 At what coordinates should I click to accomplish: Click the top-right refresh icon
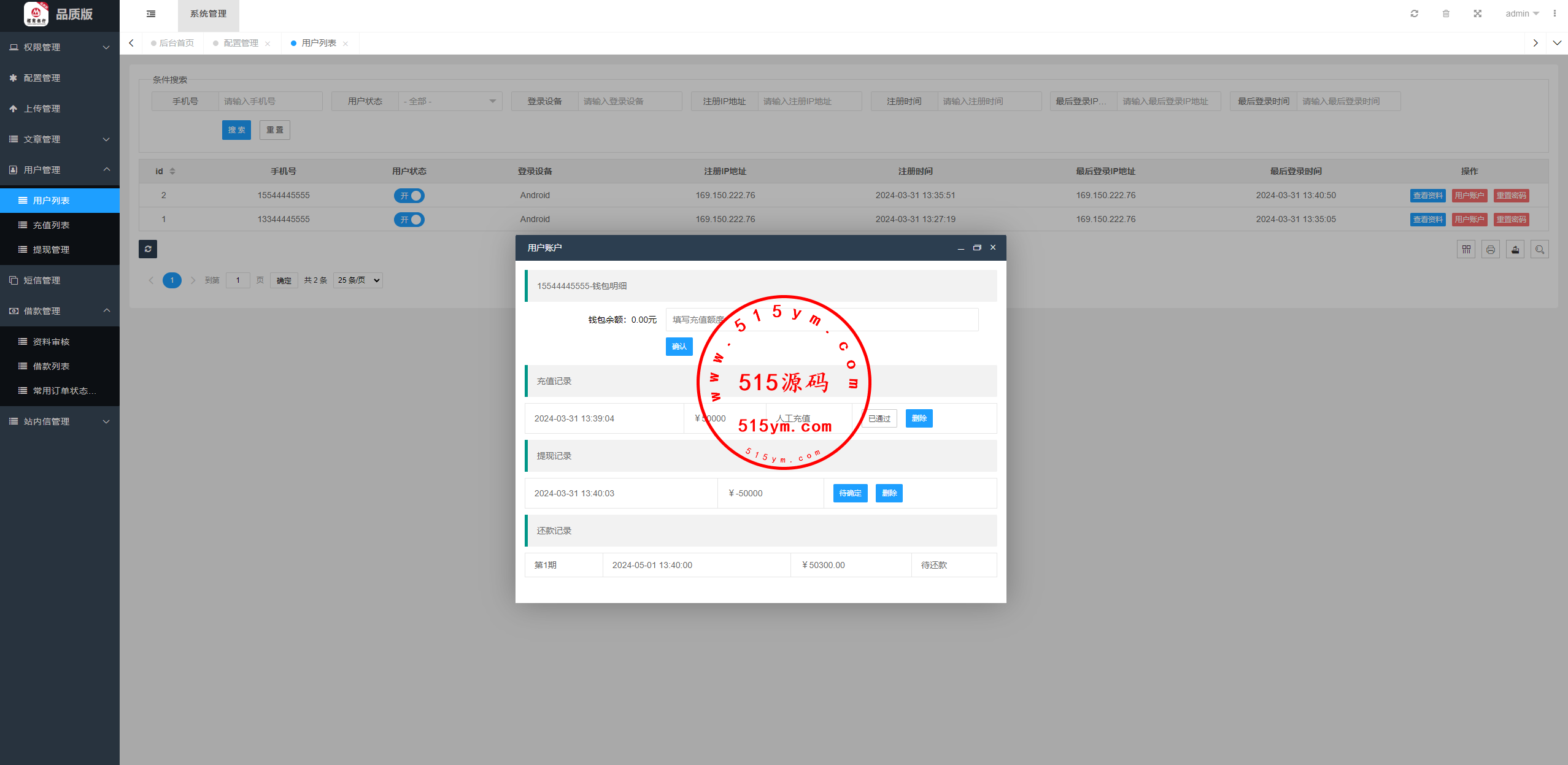click(1414, 13)
